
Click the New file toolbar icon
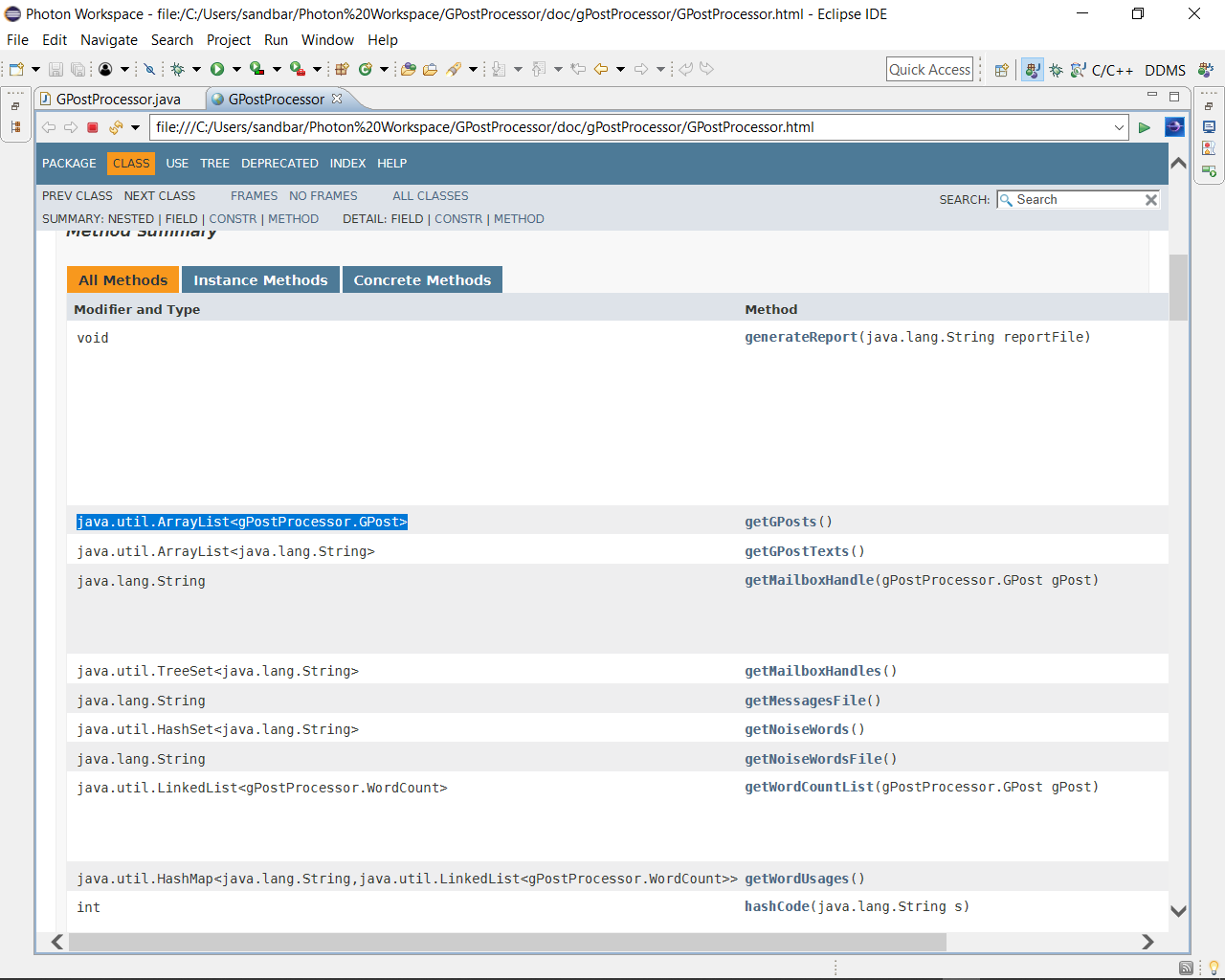[16, 69]
